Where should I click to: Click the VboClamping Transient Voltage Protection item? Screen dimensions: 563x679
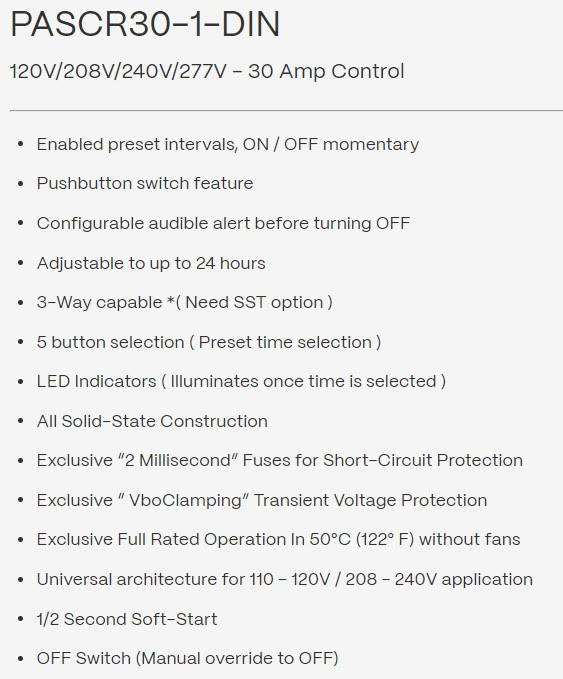tap(262, 500)
